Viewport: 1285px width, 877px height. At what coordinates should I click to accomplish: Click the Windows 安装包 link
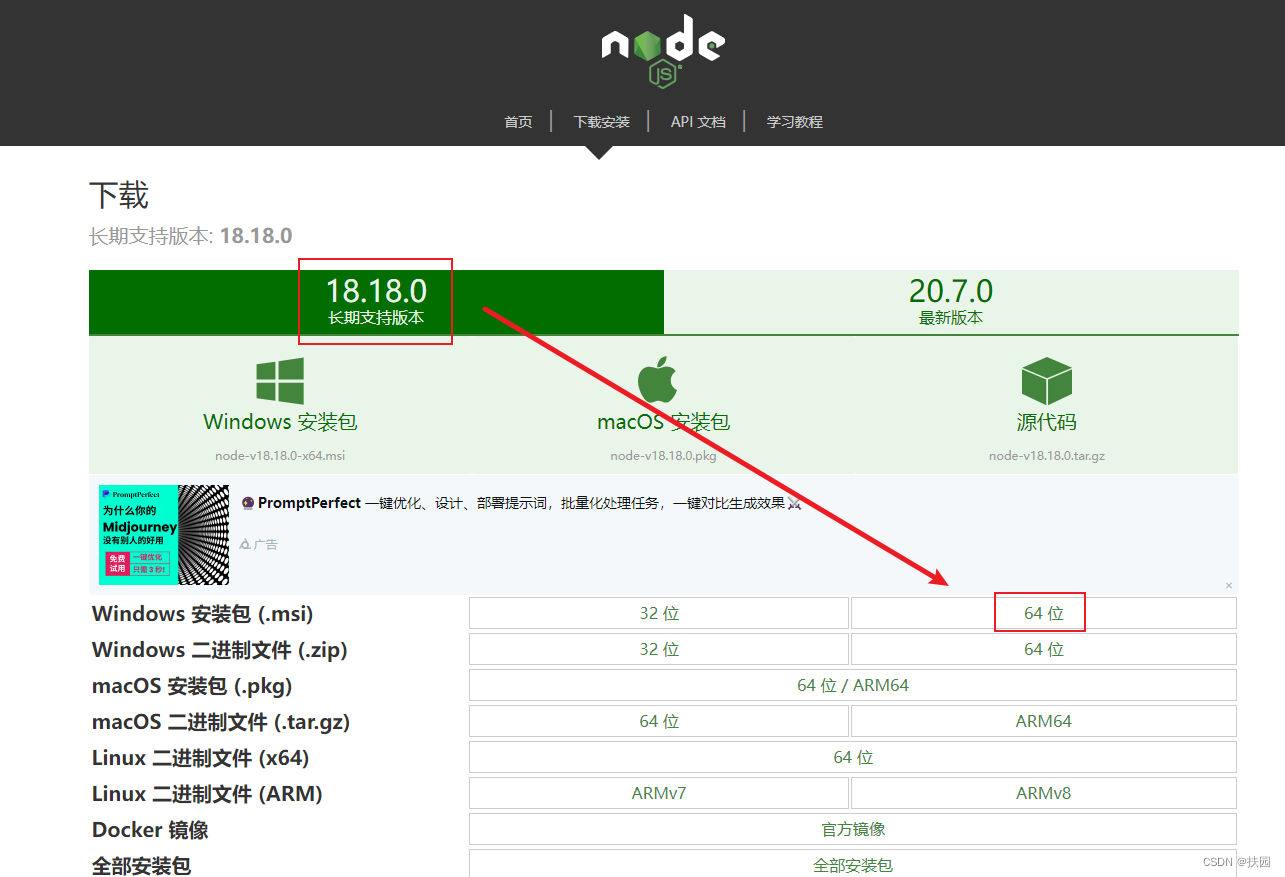point(280,422)
